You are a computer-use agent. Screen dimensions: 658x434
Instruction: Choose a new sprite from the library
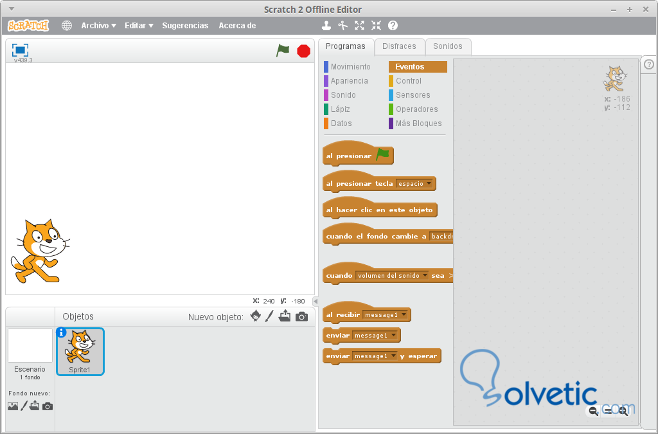click(256, 316)
